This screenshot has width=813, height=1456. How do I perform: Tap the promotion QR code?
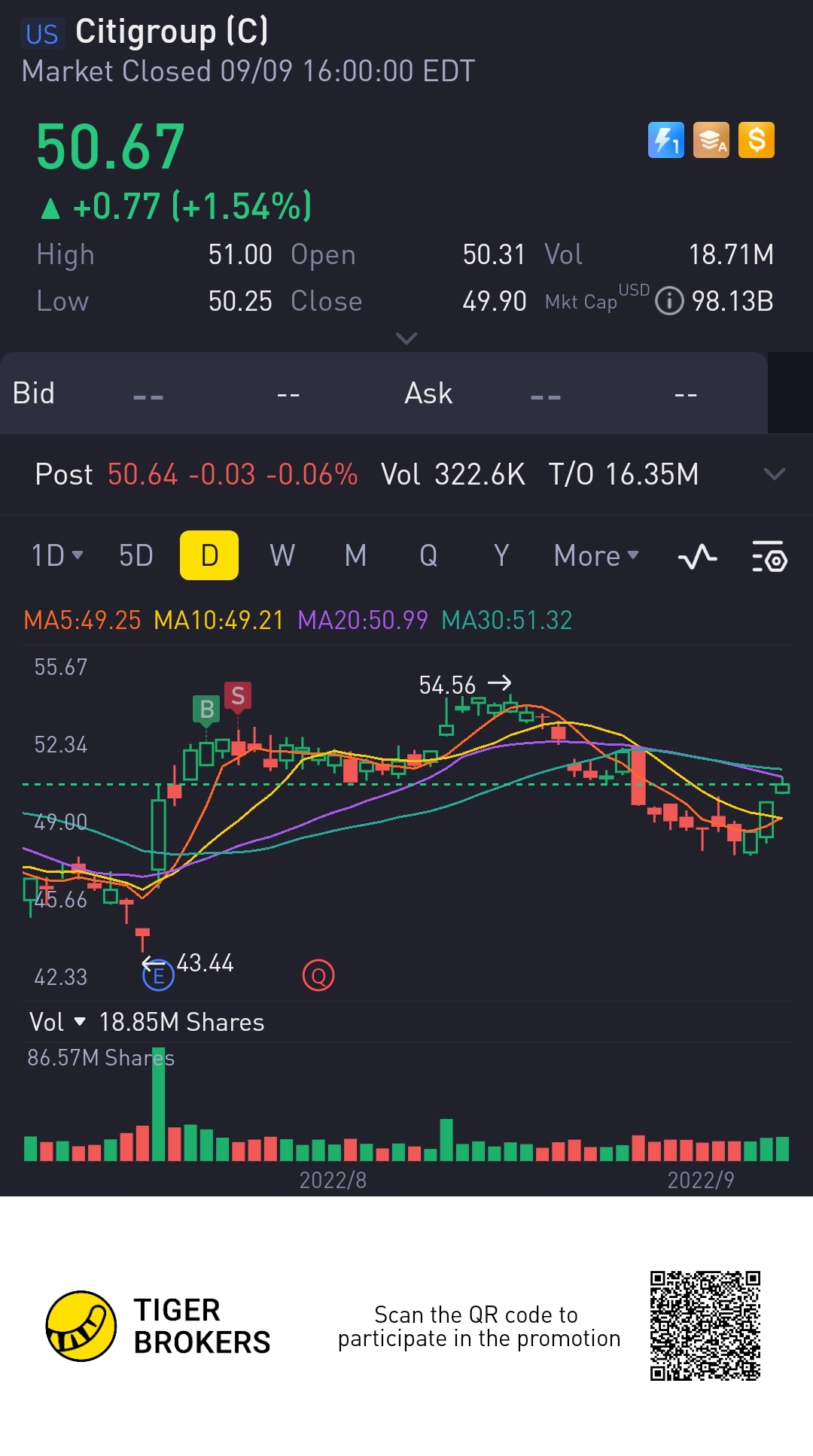click(705, 1326)
